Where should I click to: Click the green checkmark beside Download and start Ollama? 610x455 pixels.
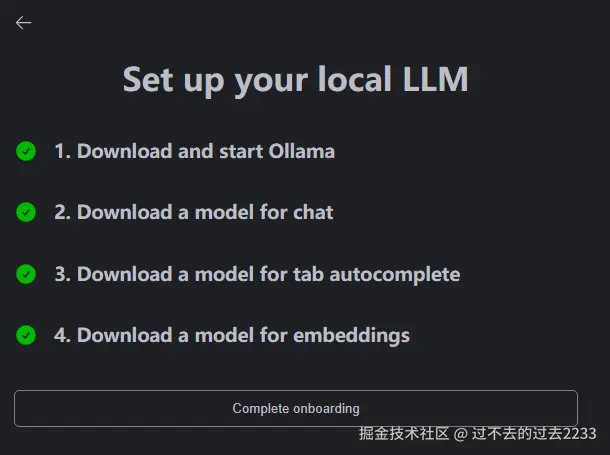click(26, 151)
